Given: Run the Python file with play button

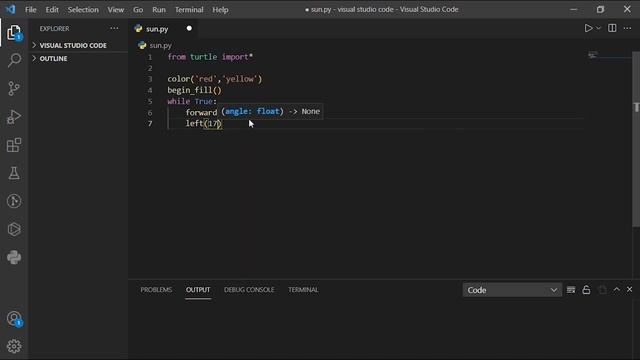Looking at the screenshot, I should 588,28.
